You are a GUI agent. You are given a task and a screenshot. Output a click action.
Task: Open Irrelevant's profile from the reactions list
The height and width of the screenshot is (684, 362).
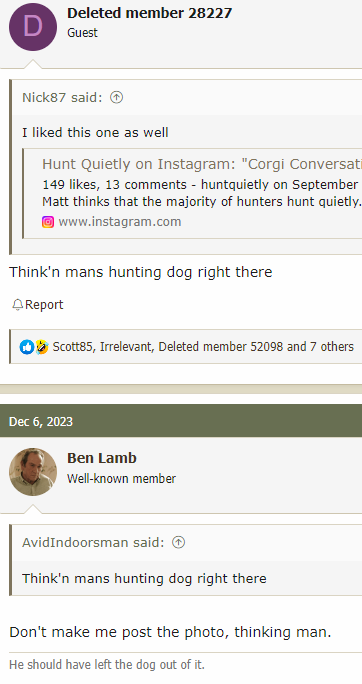pos(126,347)
